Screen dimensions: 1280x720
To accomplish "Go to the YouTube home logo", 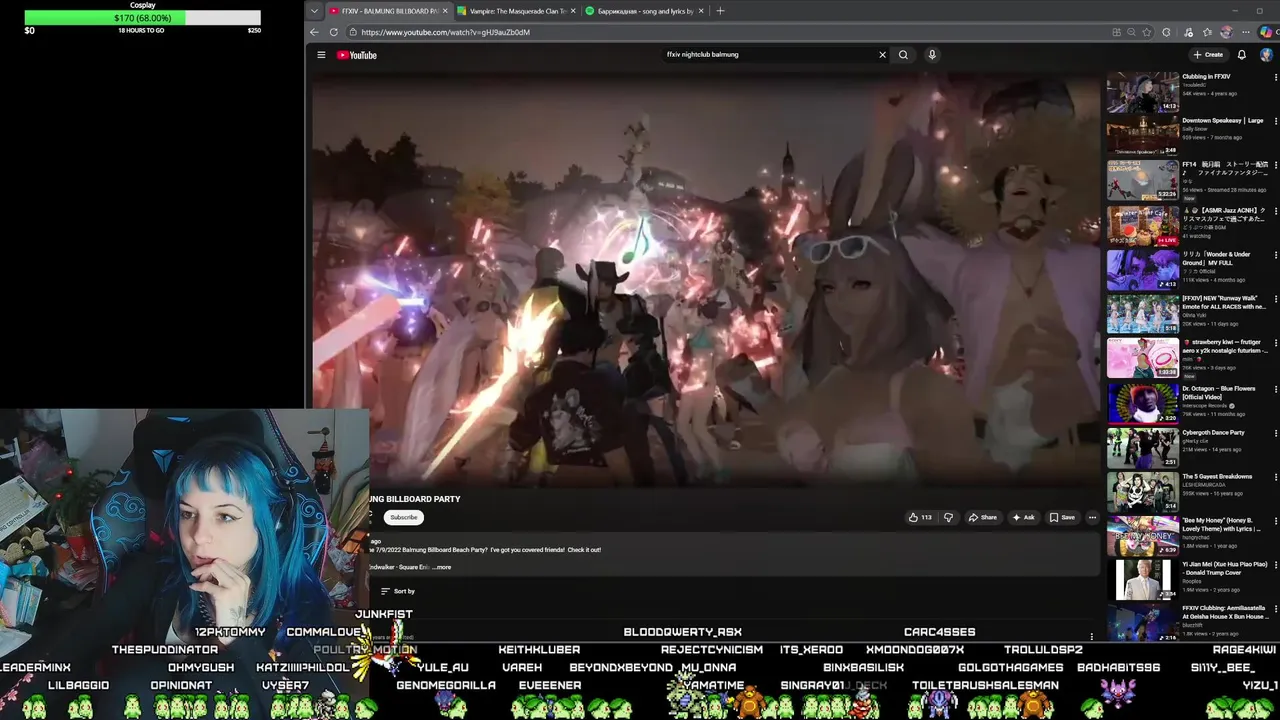I will click(x=357, y=55).
